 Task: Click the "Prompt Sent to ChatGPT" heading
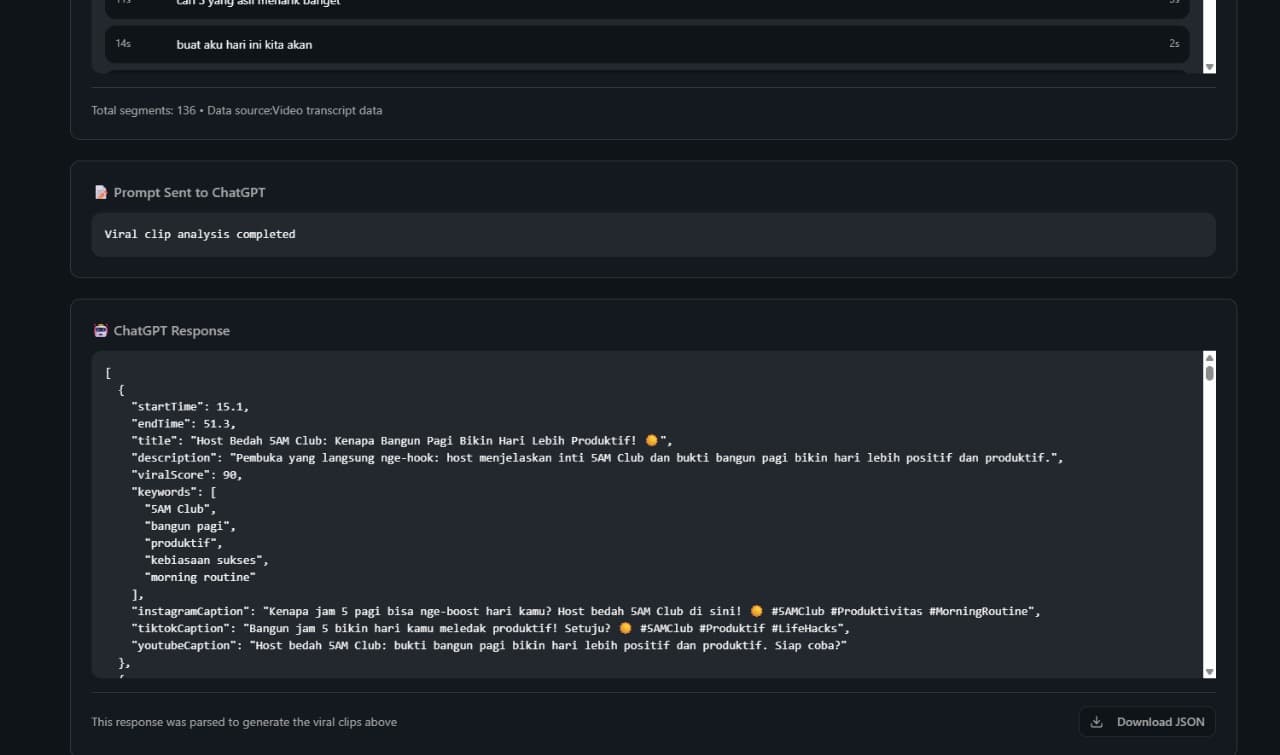coord(189,192)
